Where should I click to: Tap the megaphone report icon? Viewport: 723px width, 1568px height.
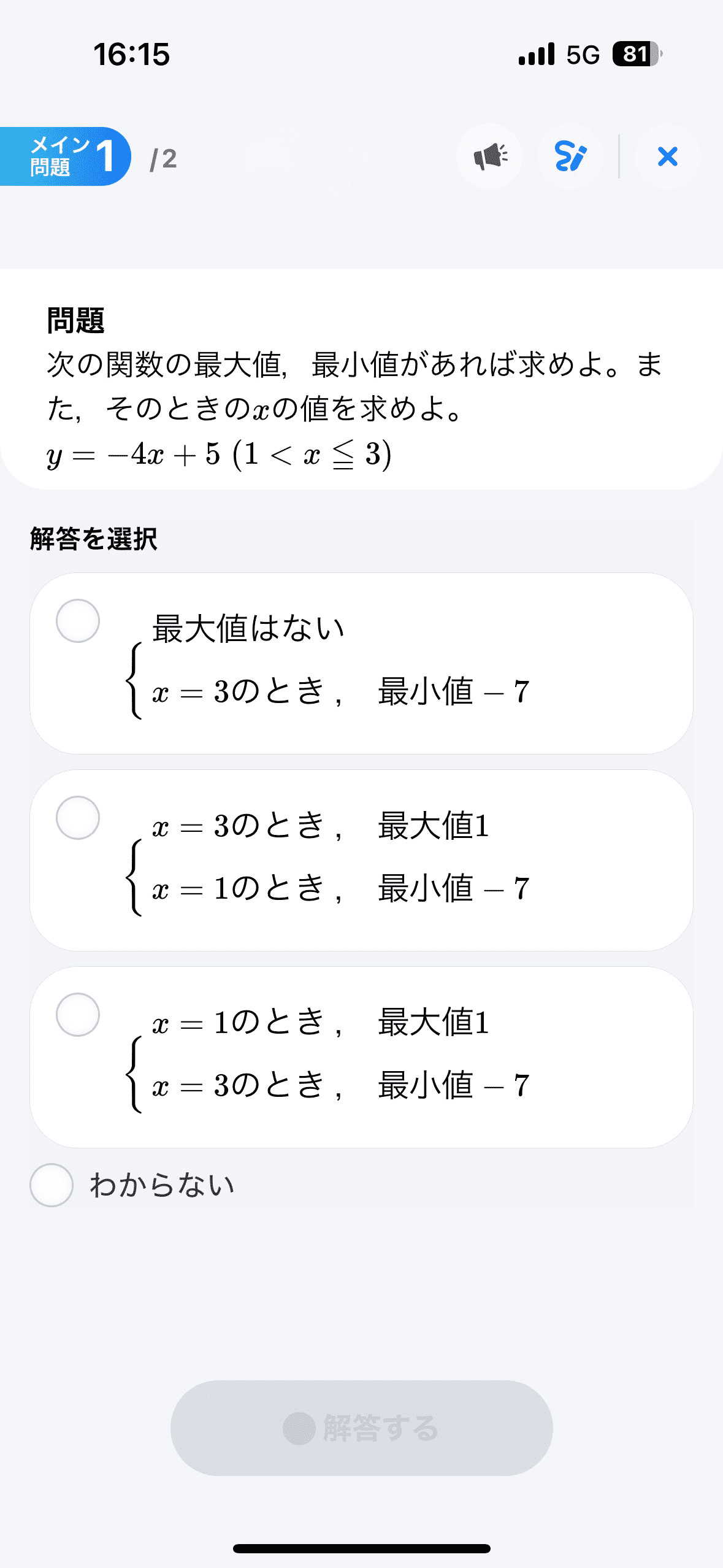coord(489,156)
